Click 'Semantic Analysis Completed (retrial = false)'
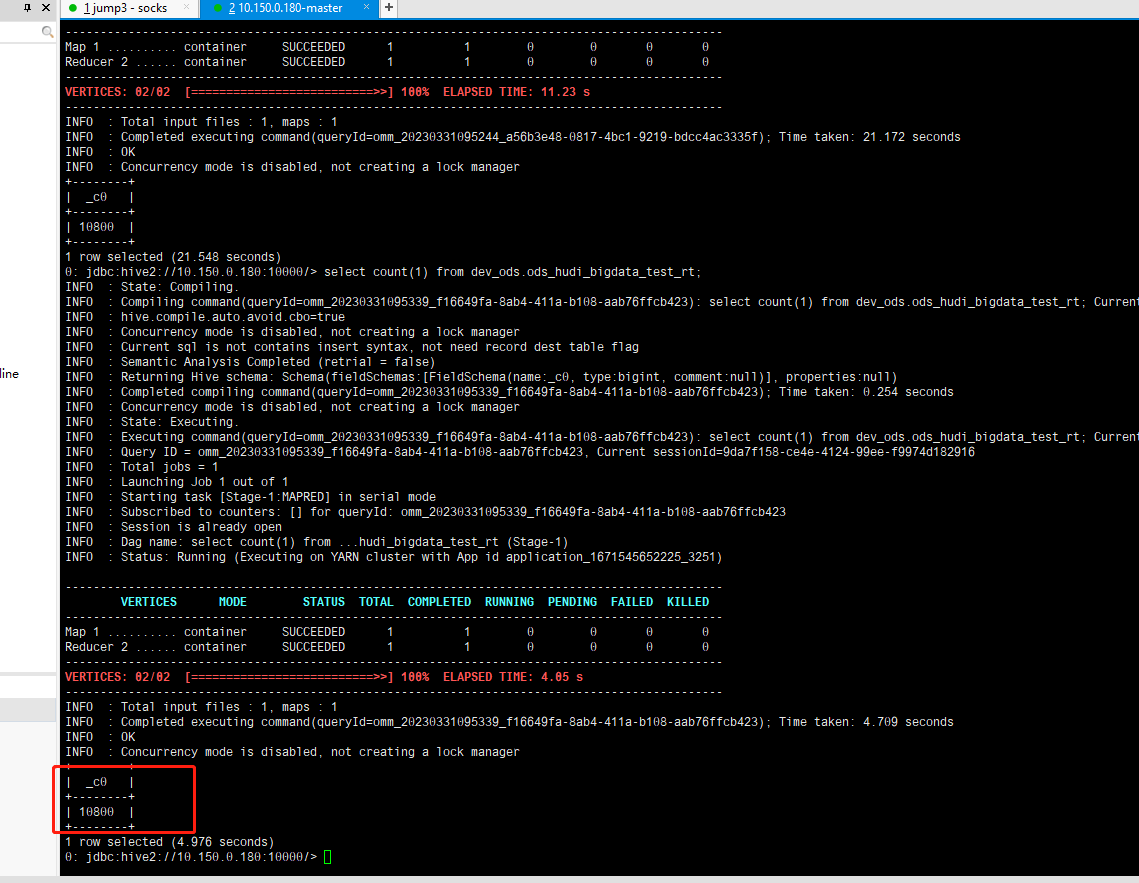 [277, 362]
